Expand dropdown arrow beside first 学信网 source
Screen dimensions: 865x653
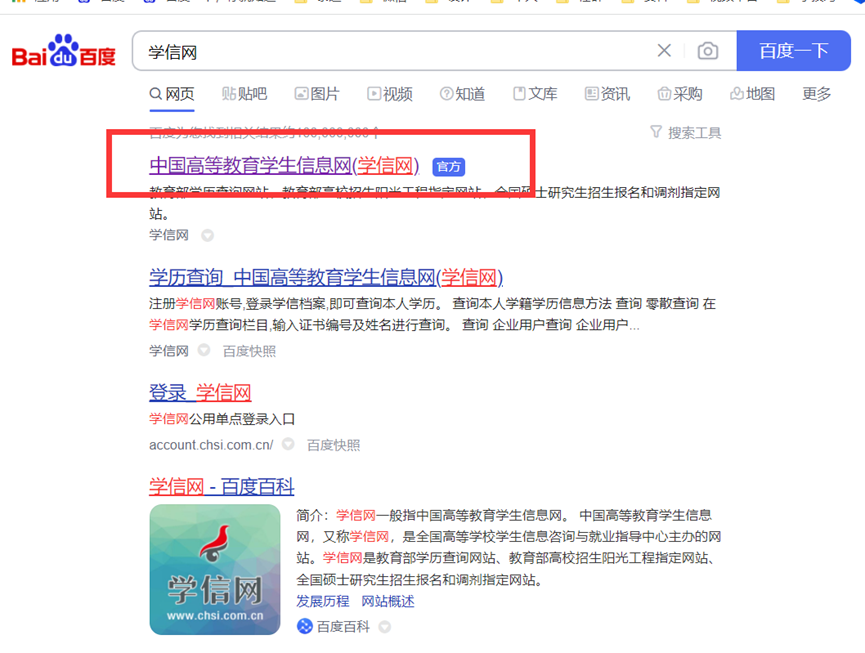click(x=207, y=235)
